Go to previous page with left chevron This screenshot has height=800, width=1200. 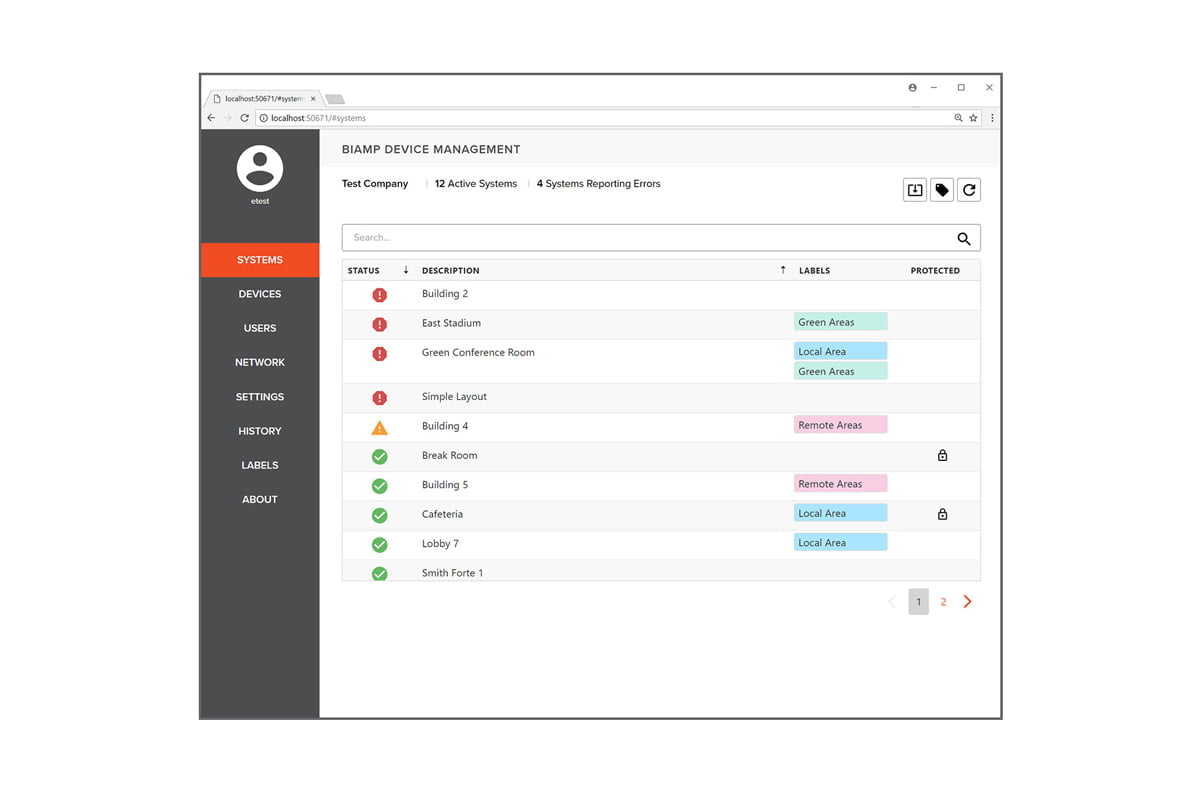(x=892, y=602)
